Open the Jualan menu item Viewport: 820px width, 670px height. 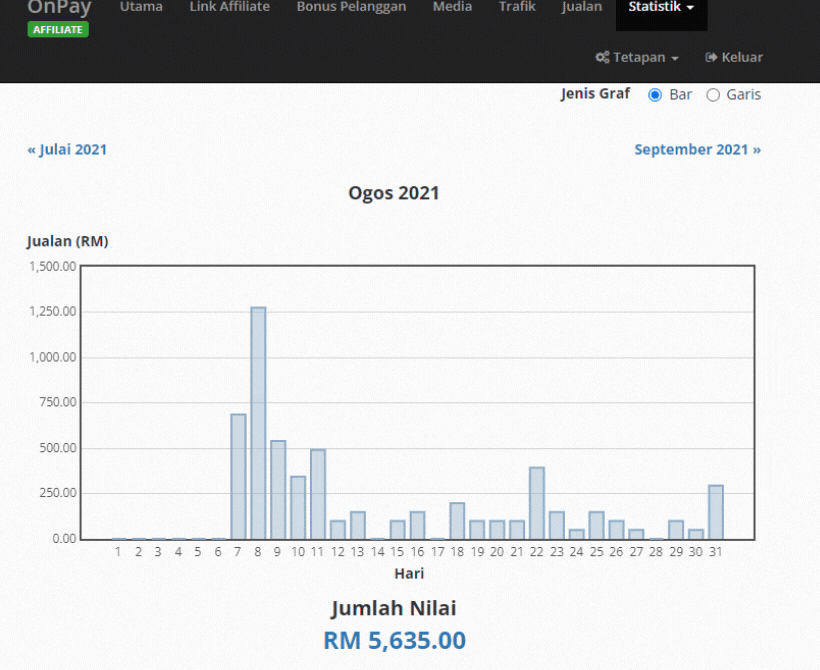point(582,8)
